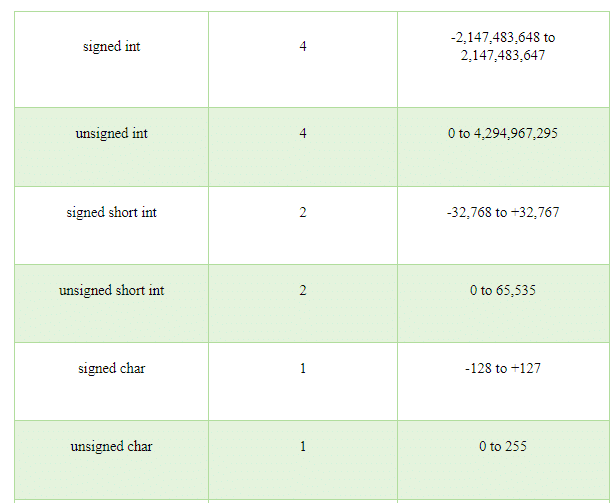
Task: Click size value 2 for unsigned short int
Action: tap(303, 291)
